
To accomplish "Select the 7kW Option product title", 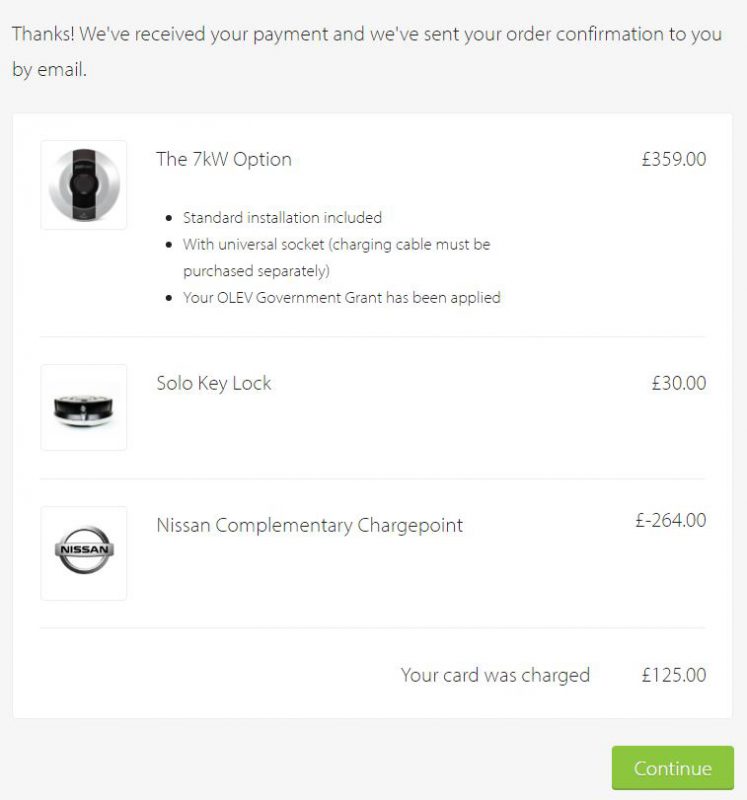I will click(x=224, y=159).
